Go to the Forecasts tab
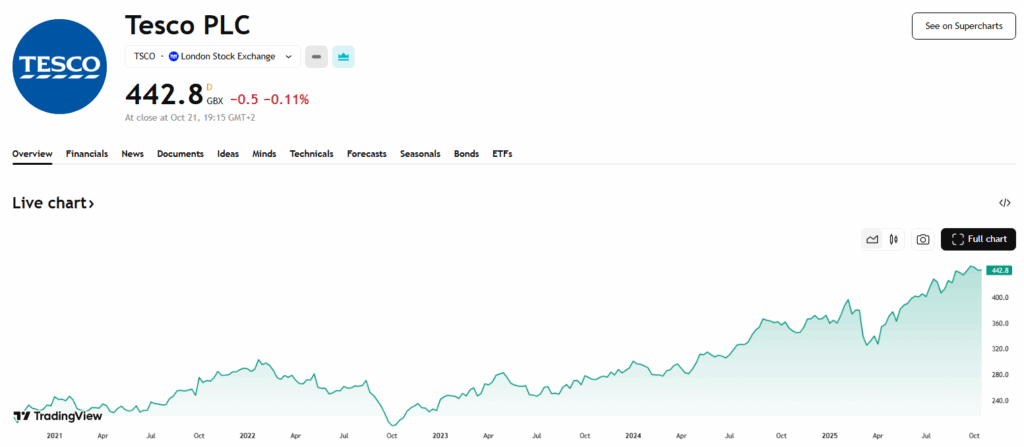This screenshot has width=1024, height=447. [x=367, y=154]
